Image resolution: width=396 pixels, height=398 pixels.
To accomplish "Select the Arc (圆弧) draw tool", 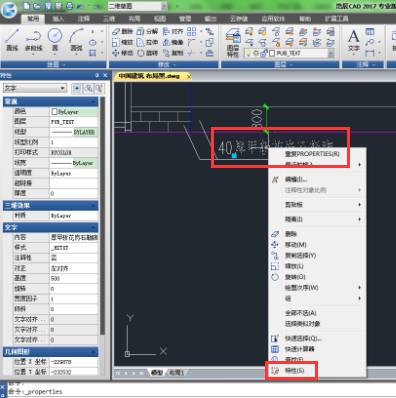I will pos(76,40).
